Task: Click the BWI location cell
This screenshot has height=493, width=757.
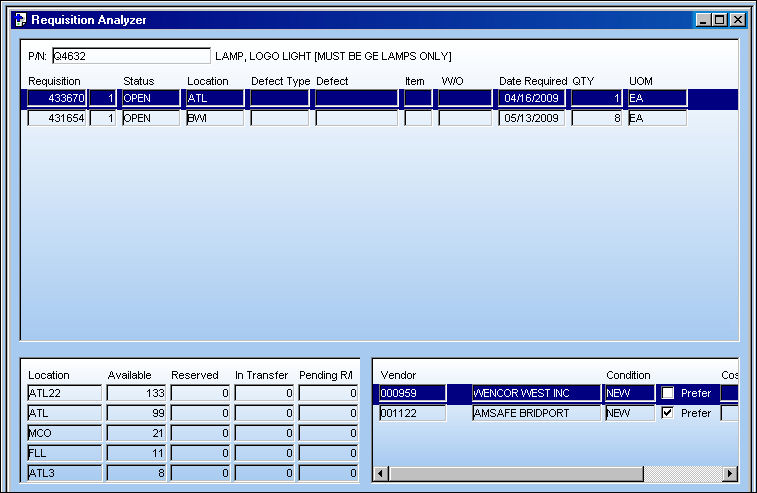Action: 215,118
